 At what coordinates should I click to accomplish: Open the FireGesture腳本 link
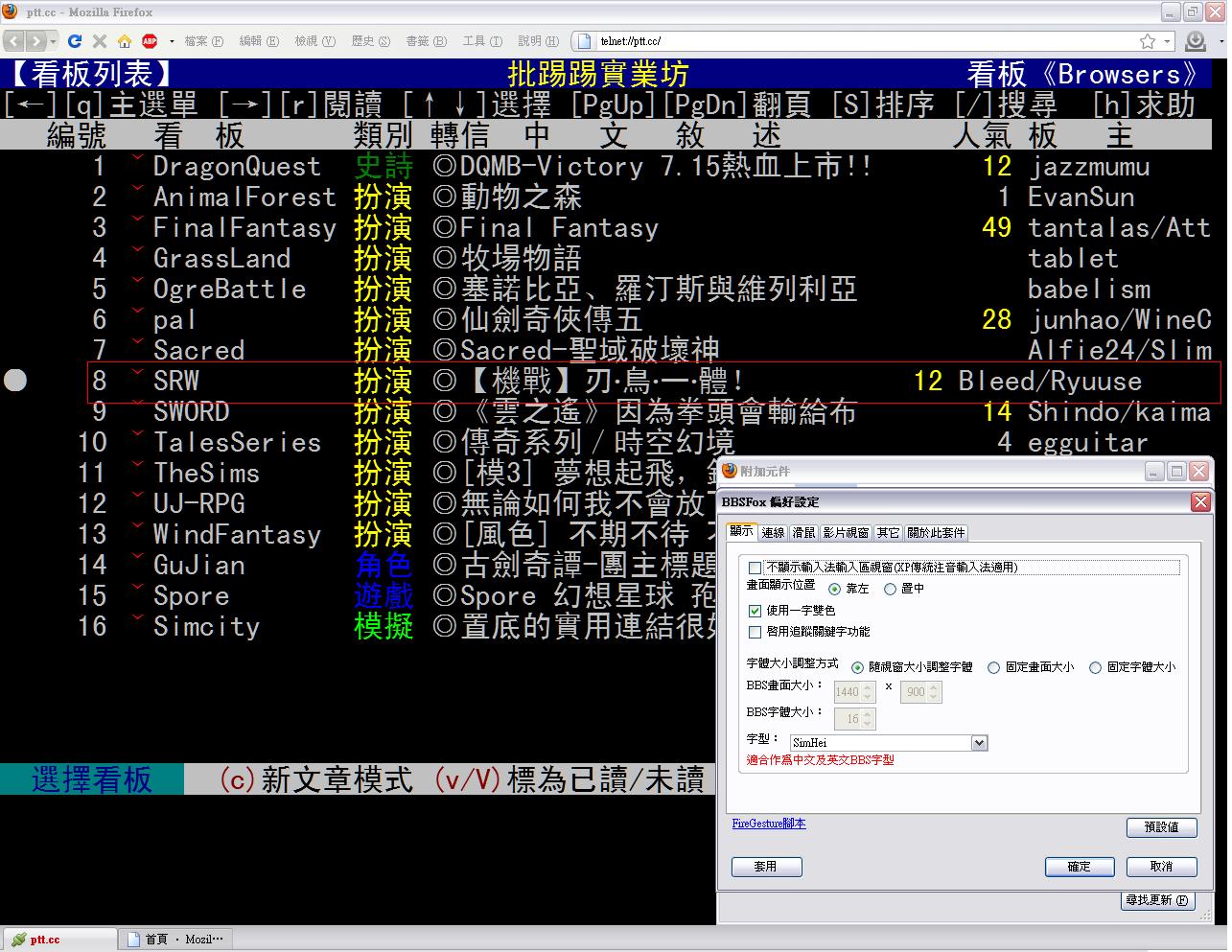point(768,824)
